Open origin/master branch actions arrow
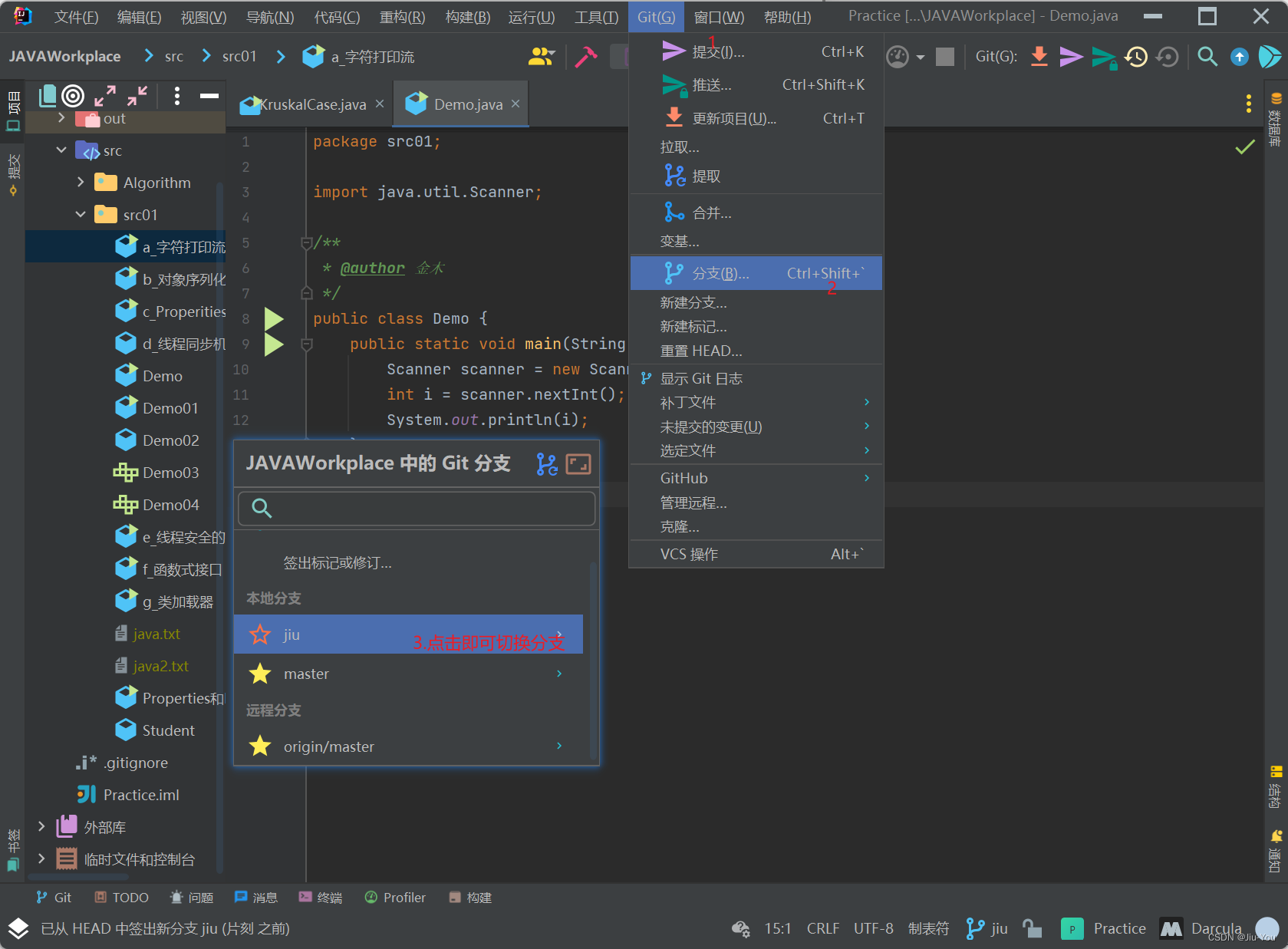1288x949 pixels. coord(559,745)
